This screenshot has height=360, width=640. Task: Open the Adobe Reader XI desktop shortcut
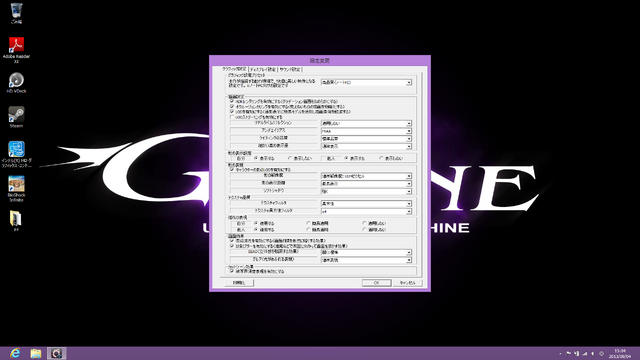[x=16, y=49]
